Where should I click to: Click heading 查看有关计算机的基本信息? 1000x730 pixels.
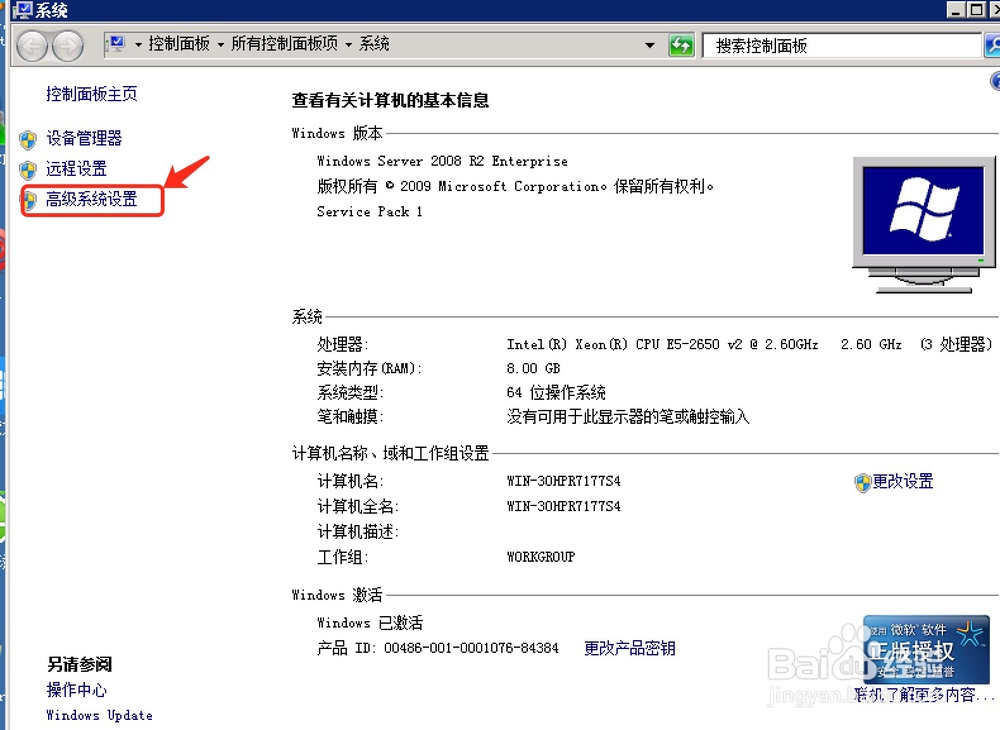(x=390, y=101)
